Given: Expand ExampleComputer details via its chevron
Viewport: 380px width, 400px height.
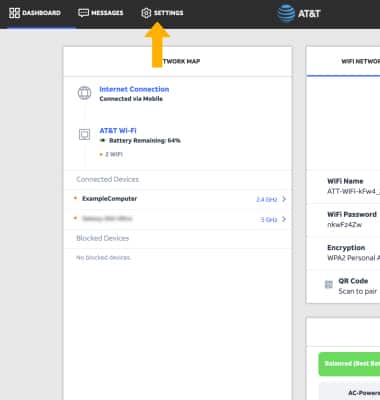Looking at the screenshot, I should coord(284,199).
